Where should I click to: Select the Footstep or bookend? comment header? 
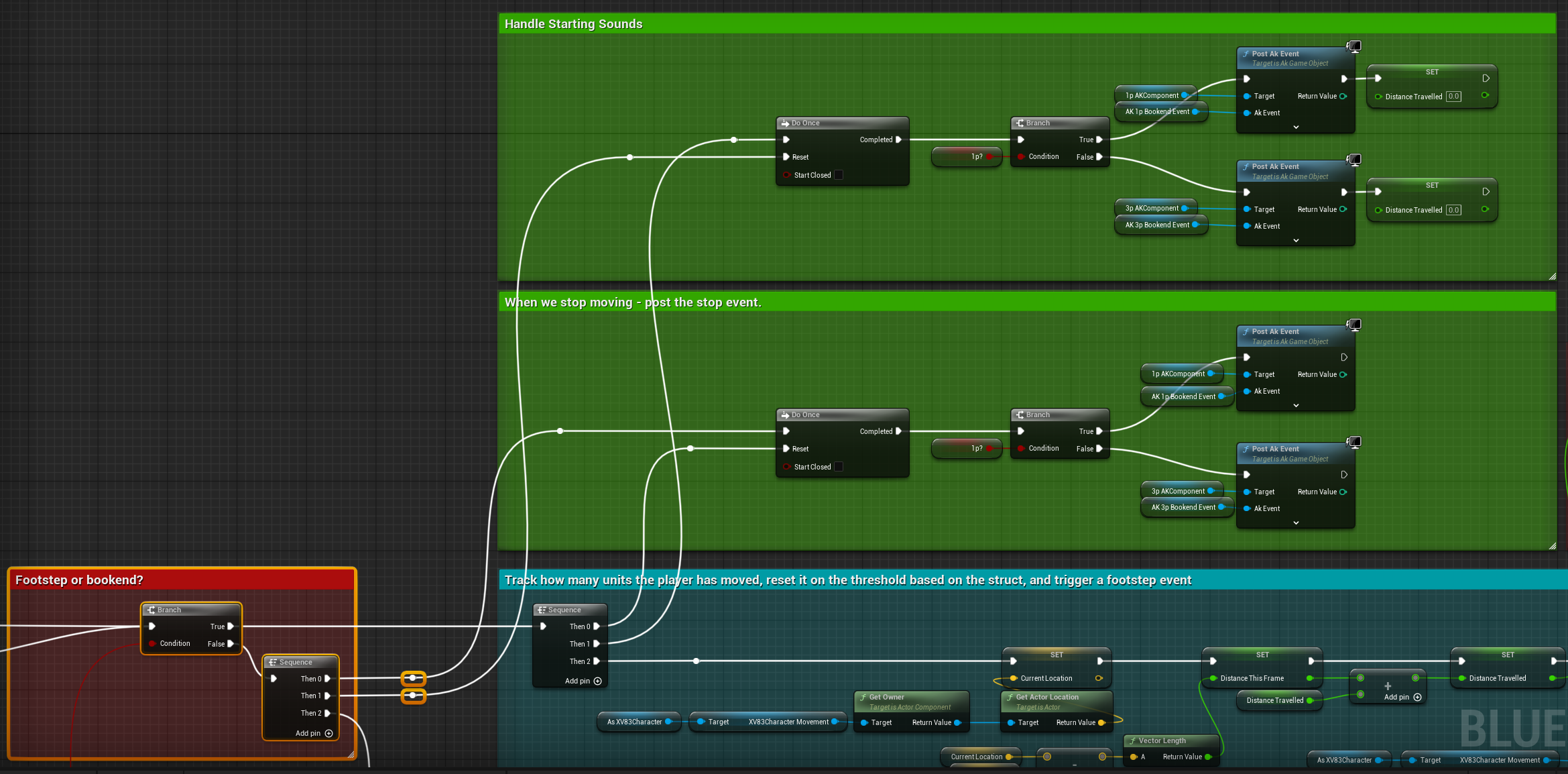[181, 579]
